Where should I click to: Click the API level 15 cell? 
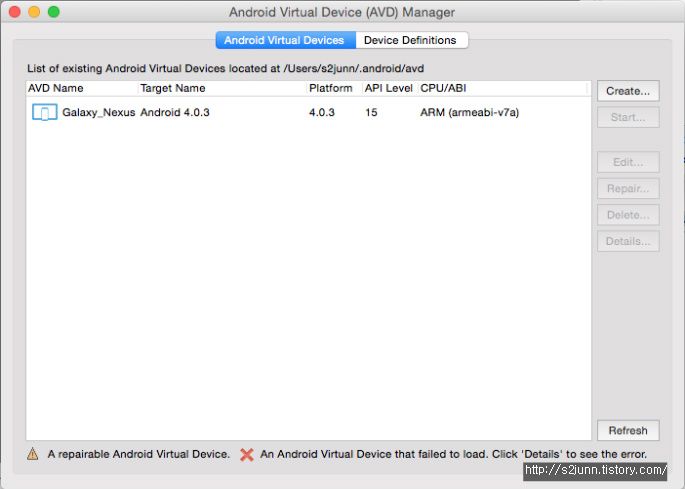pyautogui.click(x=371, y=112)
